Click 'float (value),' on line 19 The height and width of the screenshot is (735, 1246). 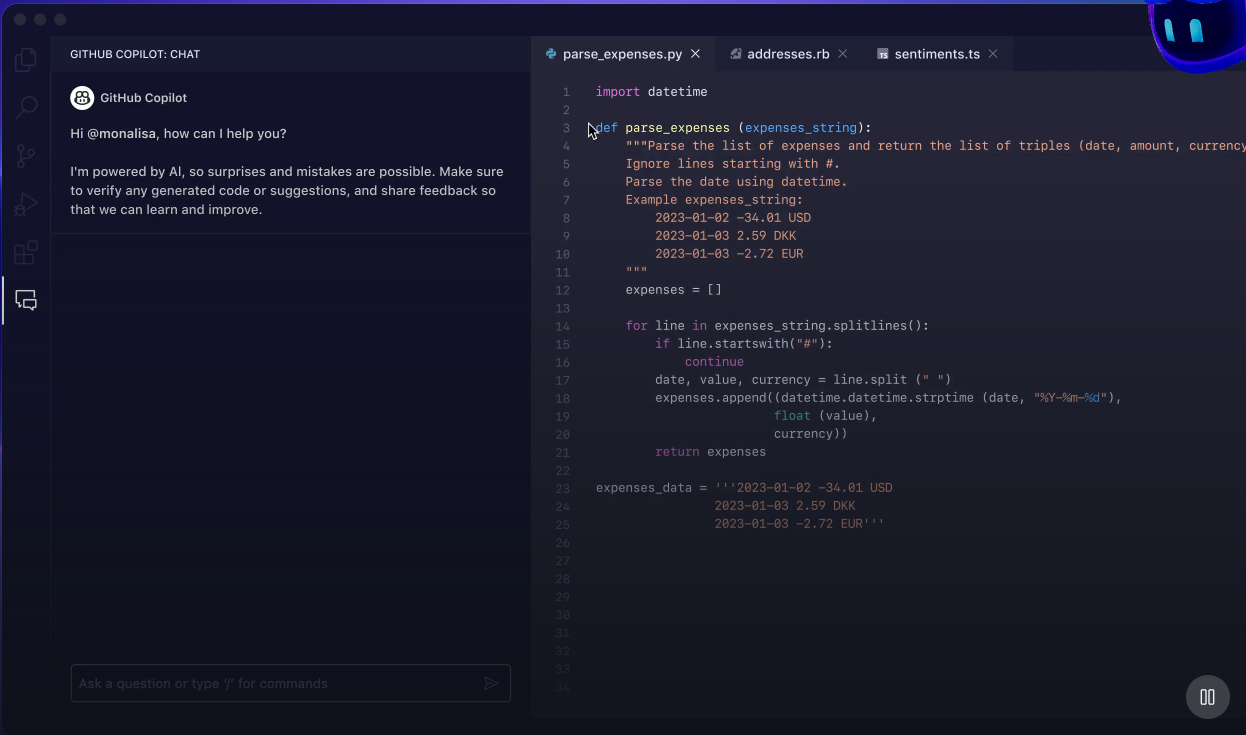coord(825,416)
